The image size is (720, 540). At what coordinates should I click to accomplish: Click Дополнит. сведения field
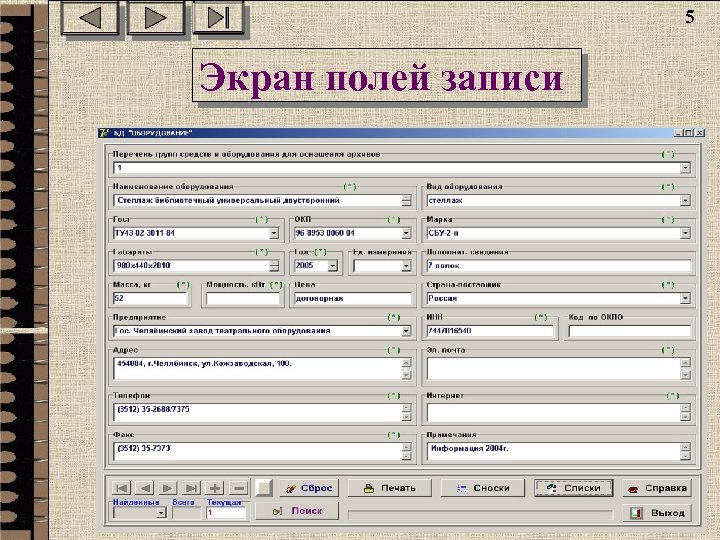tap(559, 266)
